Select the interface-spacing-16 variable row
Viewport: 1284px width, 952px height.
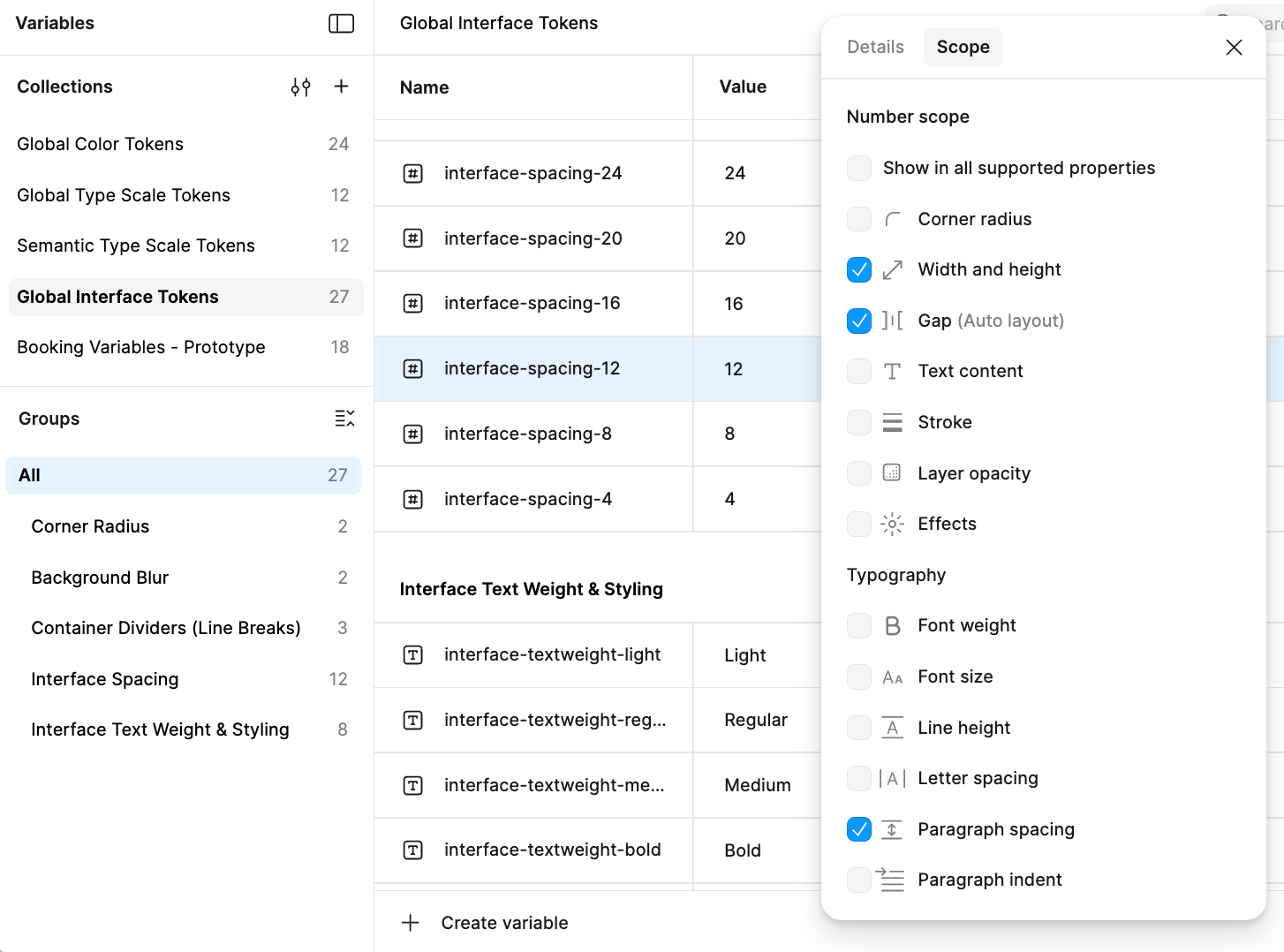point(532,304)
